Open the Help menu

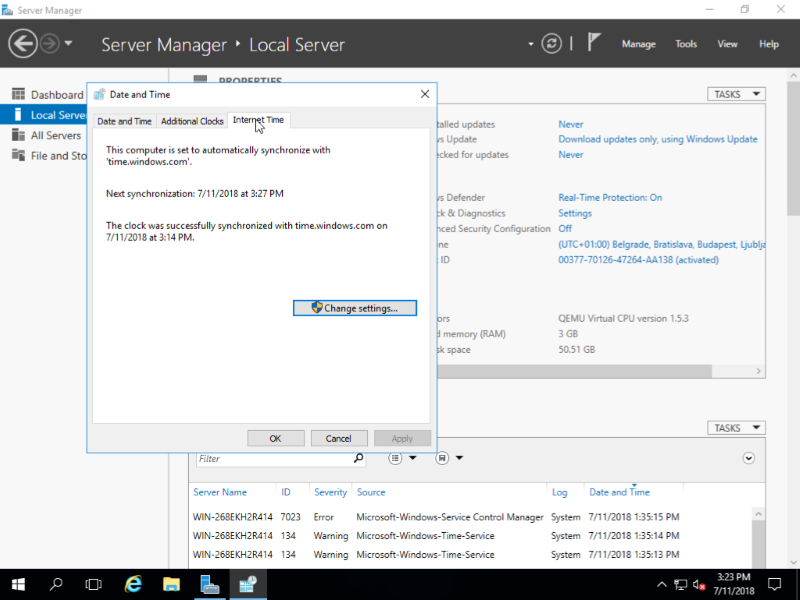pos(768,44)
